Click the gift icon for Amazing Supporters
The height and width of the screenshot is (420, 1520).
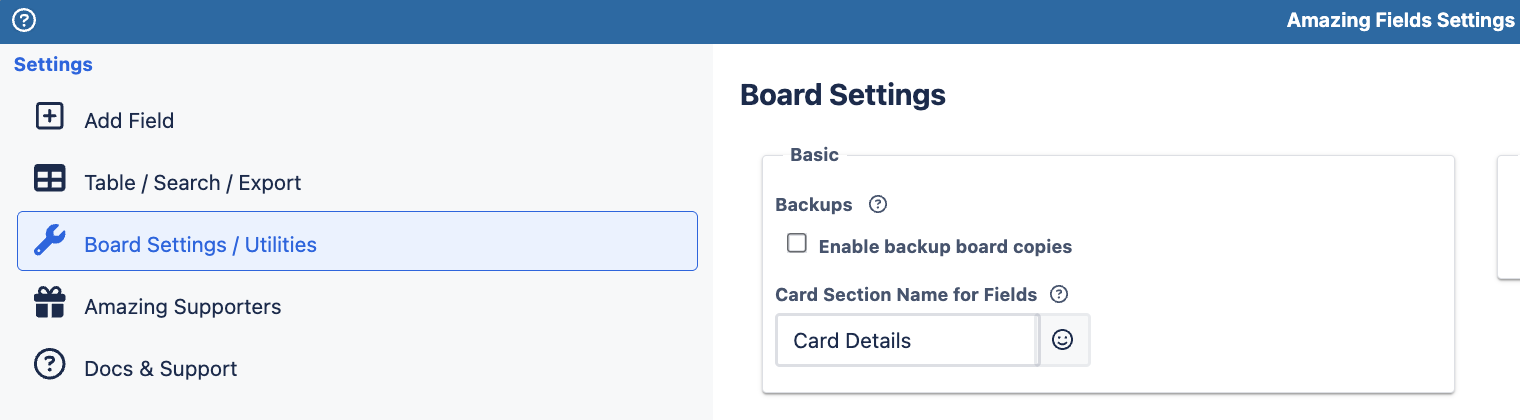click(49, 302)
